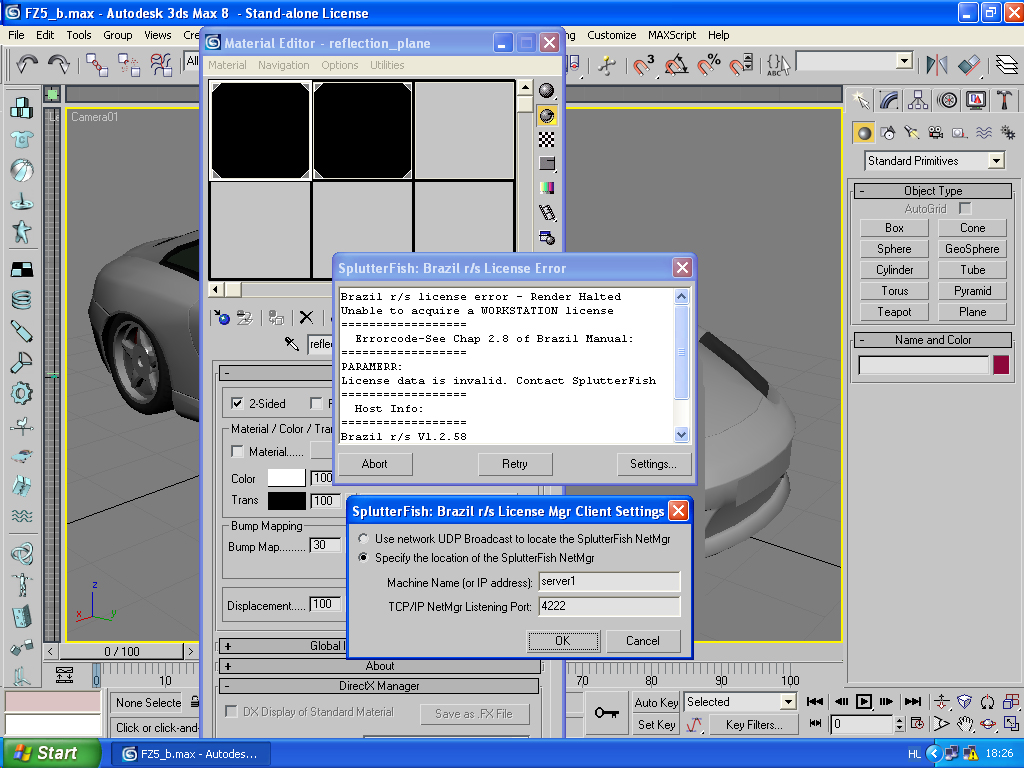Viewport: 1024px width, 768px height.
Task: Enable UDP Broadcast NetMgr option
Action: point(364,539)
